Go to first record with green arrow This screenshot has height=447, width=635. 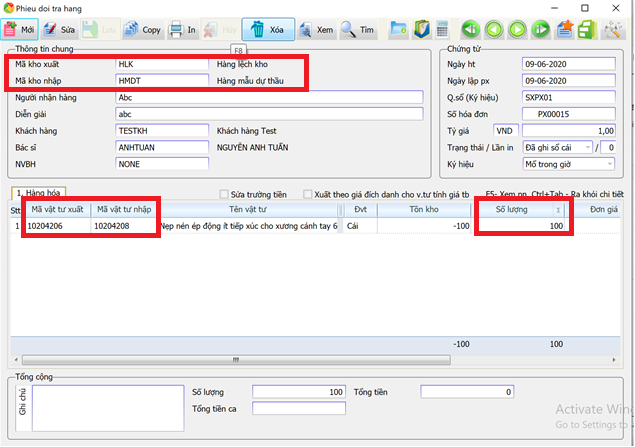[470, 30]
